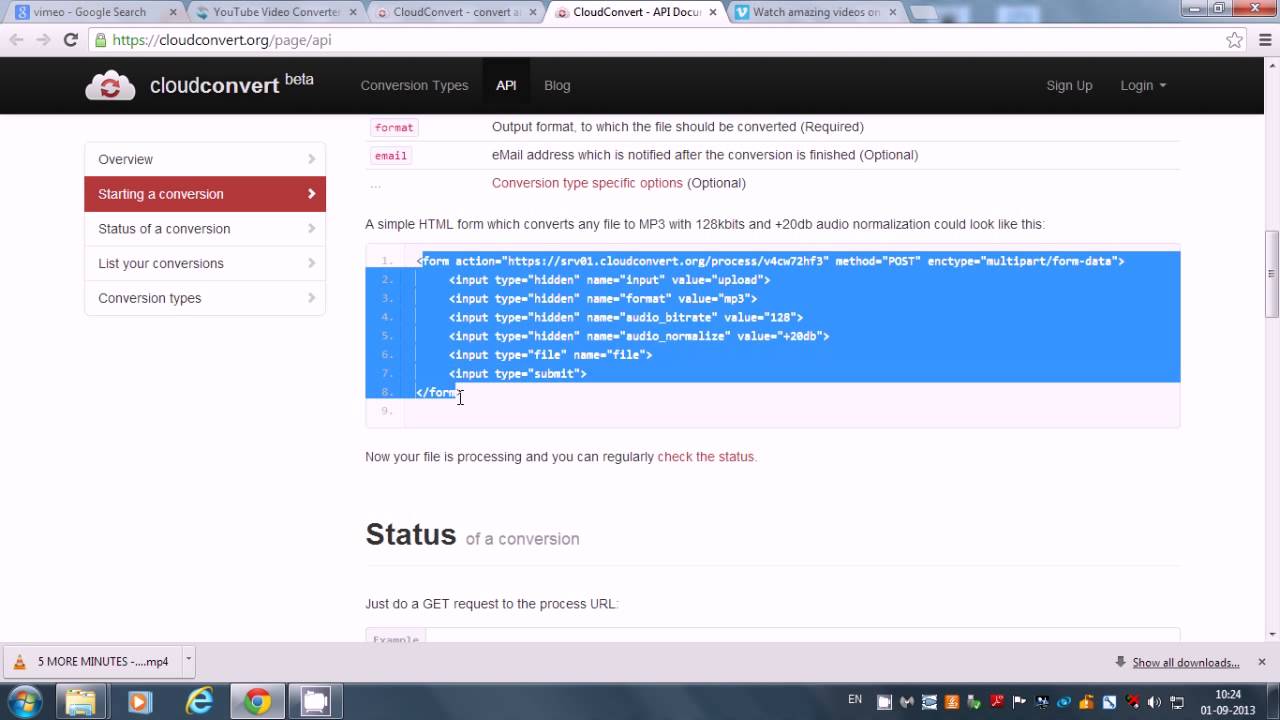The height and width of the screenshot is (720, 1280).
Task: Bookmark this page with the star icon
Action: [x=1235, y=40]
